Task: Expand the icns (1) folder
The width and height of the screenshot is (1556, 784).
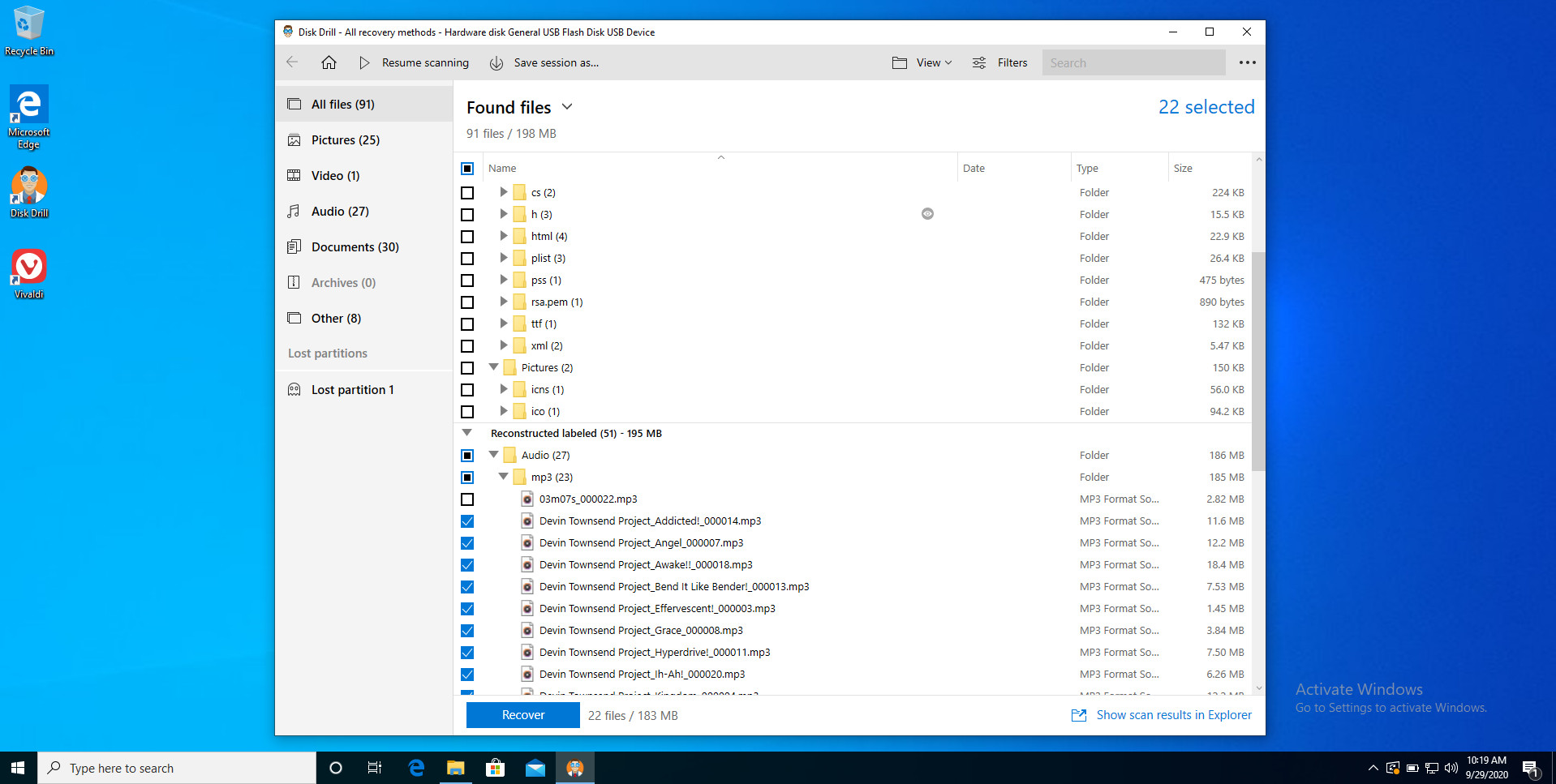Action: [x=503, y=389]
